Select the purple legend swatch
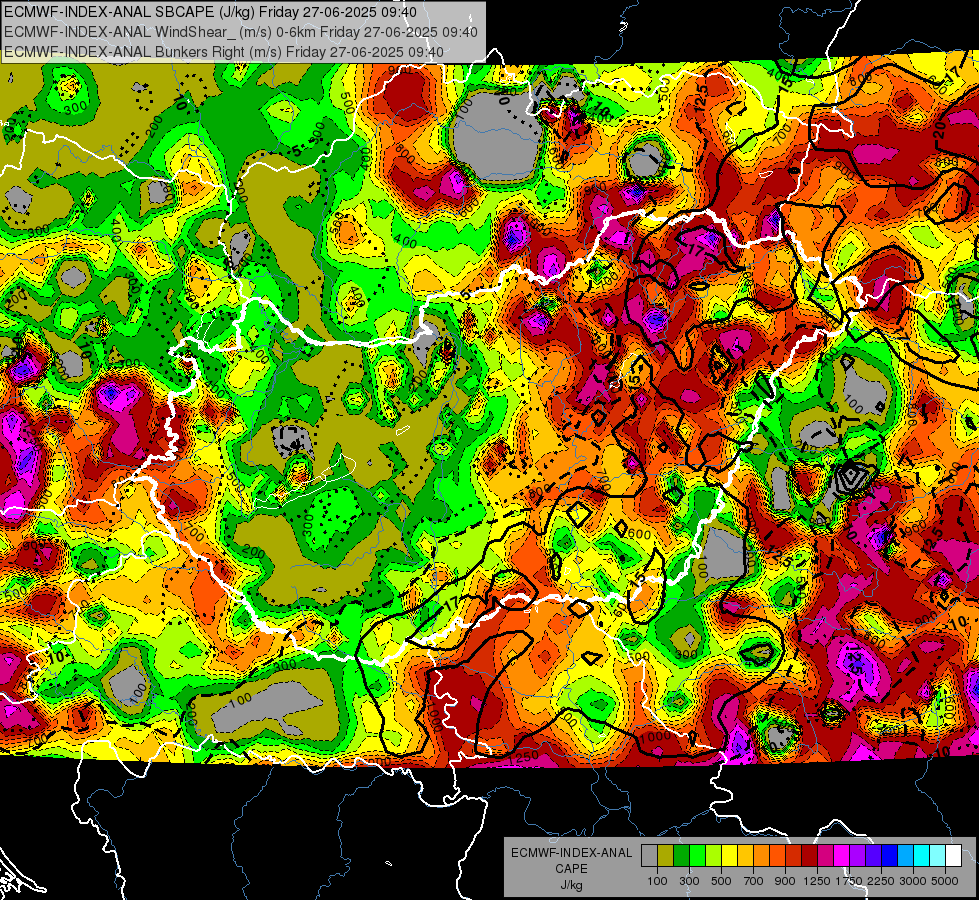This screenshot has width=979, height=900. [x=858, y=855]
